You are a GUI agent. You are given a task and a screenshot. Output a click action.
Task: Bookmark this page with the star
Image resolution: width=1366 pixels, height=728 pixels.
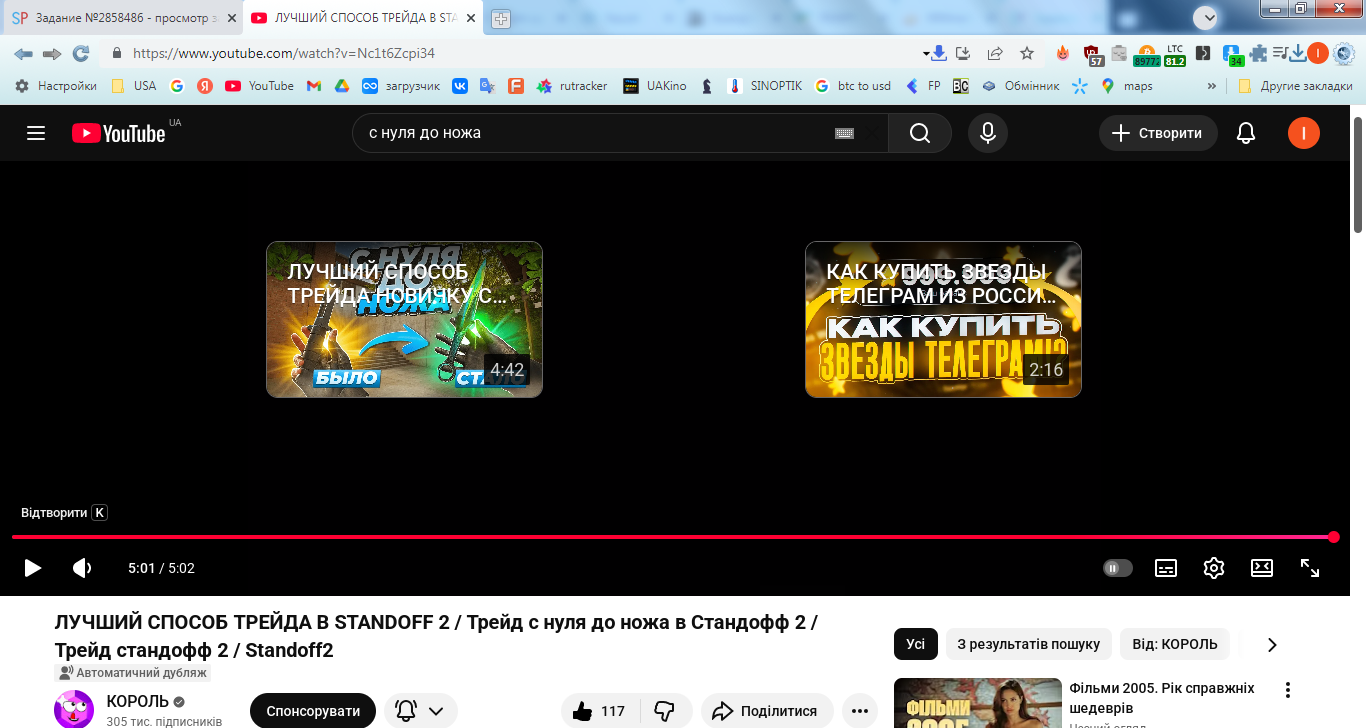pyautogui.click(x=1027, y=53)
